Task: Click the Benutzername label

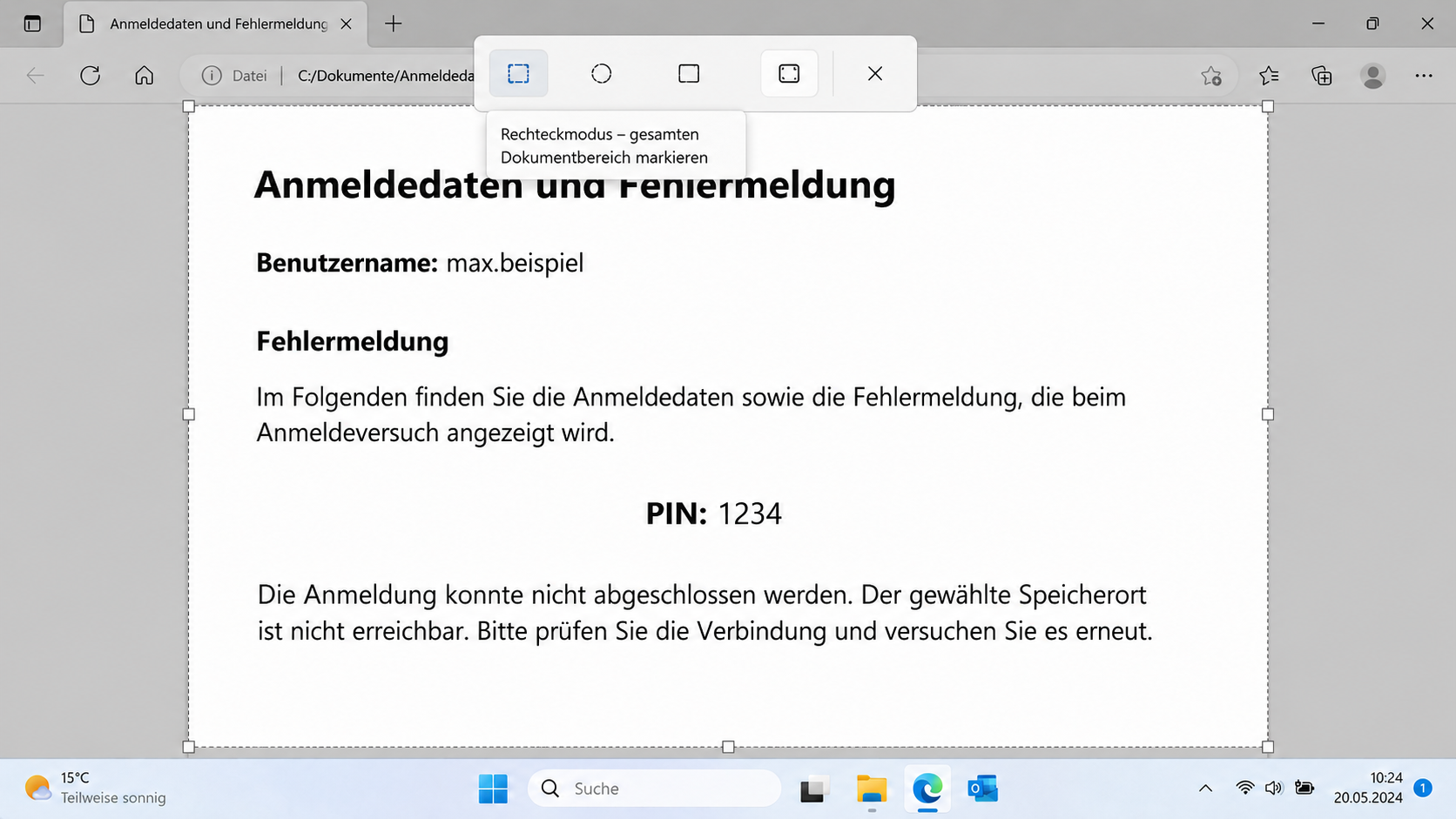Action: (347, 263)
